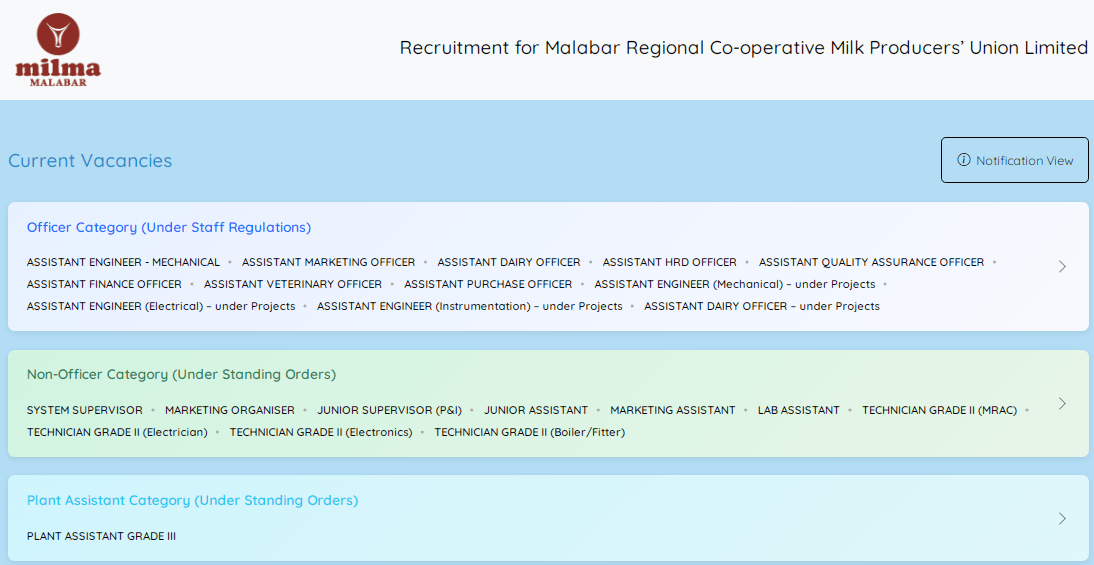
Task: Select TECHNICIAN GRADE II (Boiler/Fitter) vacancy text
Action: [x=530, y=432]
